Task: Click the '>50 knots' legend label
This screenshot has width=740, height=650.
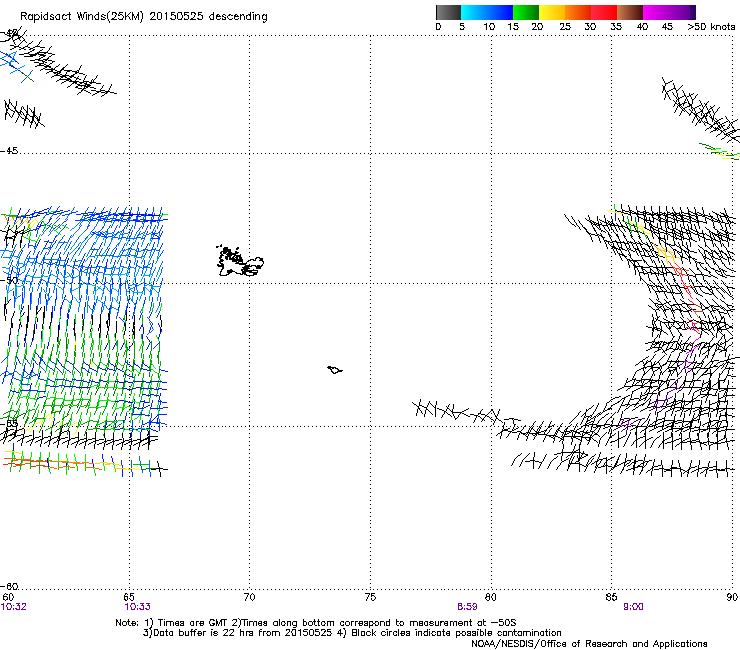Action: pyautogui.click(x=711, y=27)
